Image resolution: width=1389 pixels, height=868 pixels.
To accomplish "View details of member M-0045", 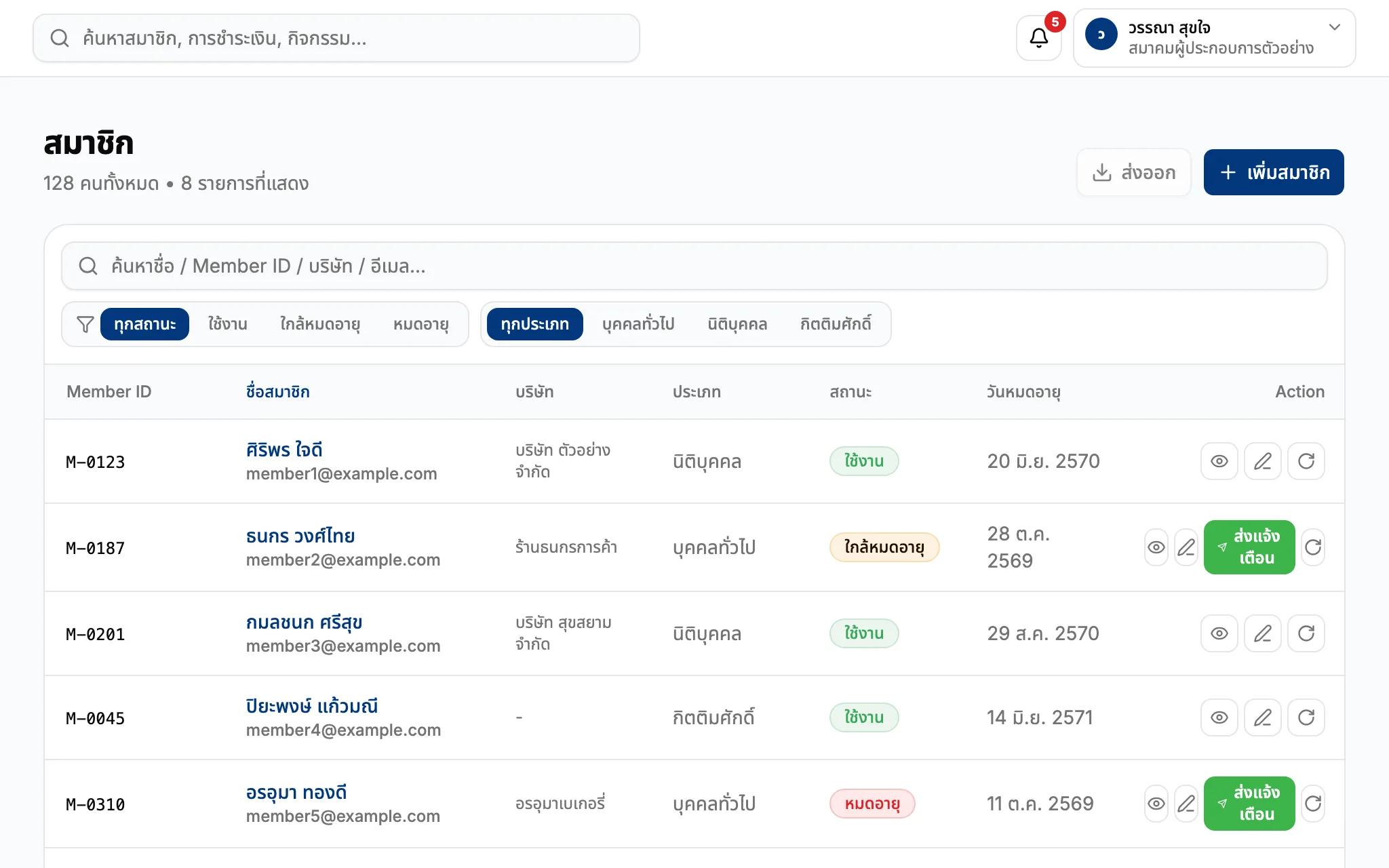I will tap(1219, 717).
